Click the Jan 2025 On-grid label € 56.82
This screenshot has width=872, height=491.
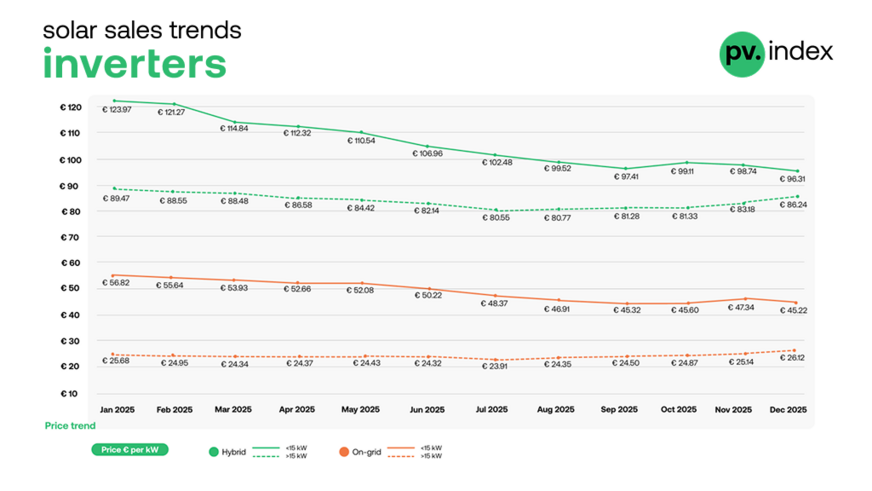pyautogui.click(x=117, y=284)
